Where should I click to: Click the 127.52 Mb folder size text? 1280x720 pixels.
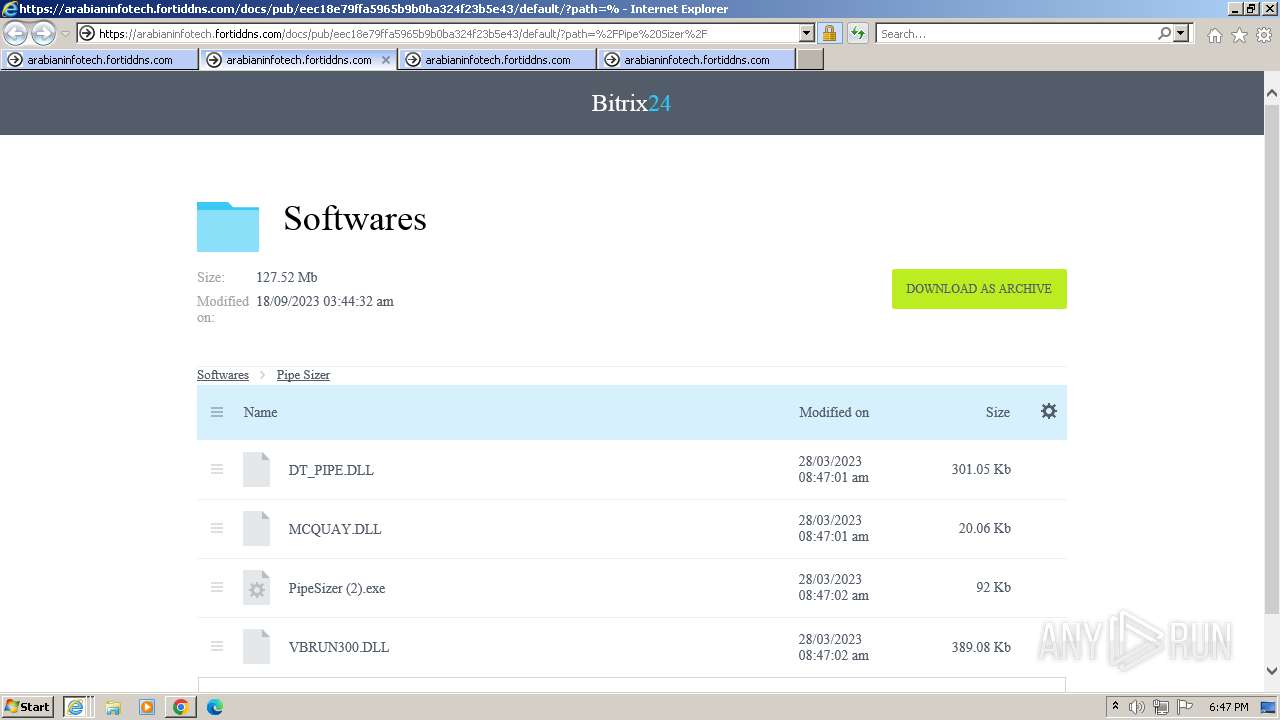tap(287, 277)
